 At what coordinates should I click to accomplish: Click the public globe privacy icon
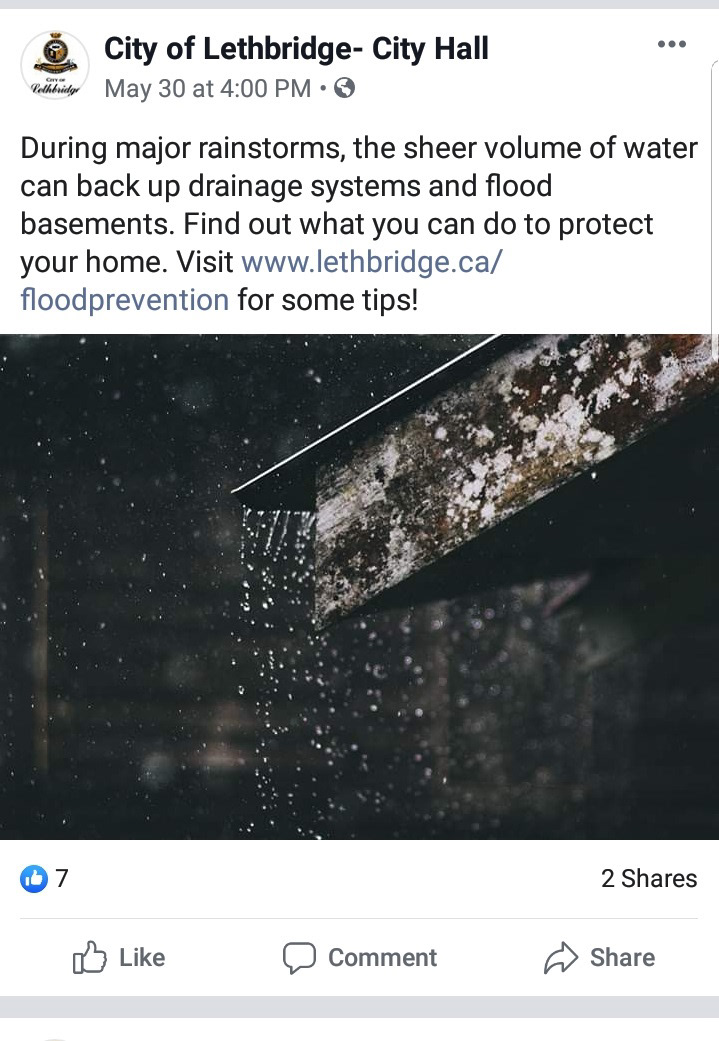[344, 88]
